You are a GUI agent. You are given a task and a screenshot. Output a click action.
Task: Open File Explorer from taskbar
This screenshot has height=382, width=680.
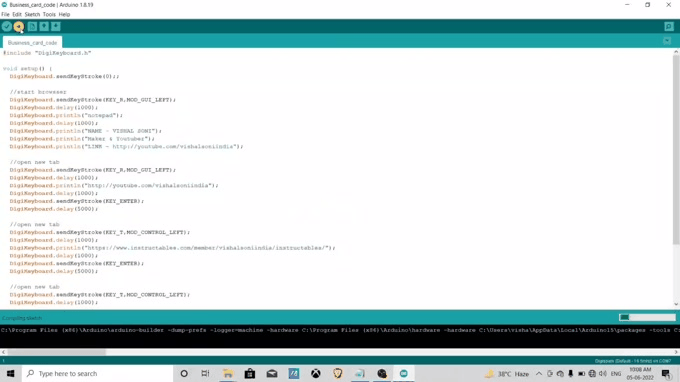coord(228,373)
